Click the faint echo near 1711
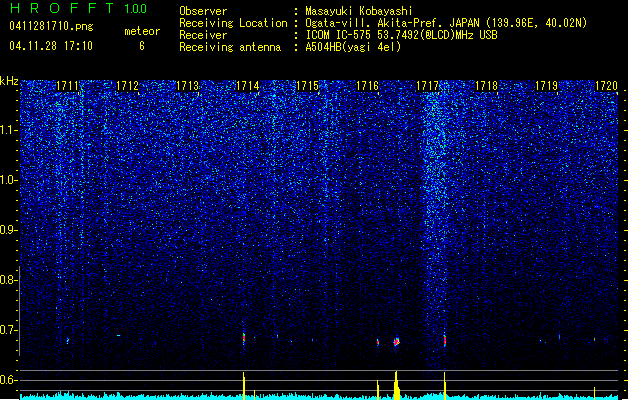629x400 pixels. [68, 341]
